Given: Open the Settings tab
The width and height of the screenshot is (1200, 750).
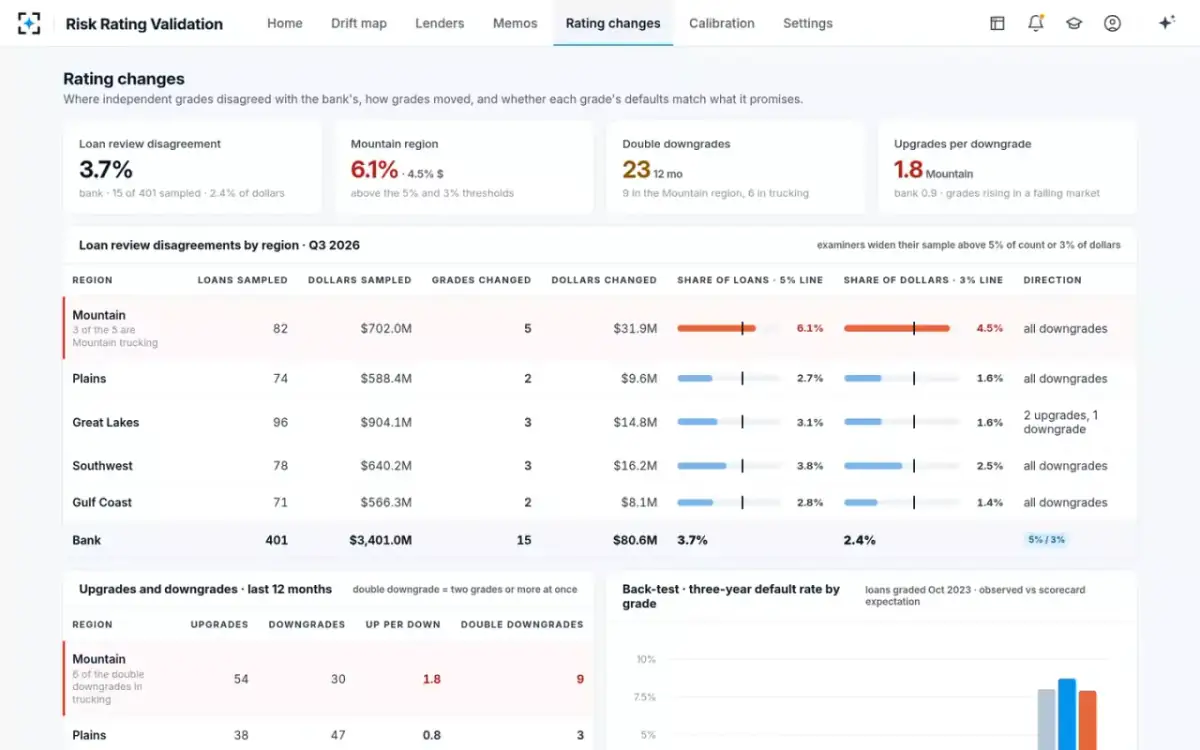Looking at the screenshot, I should point(808,23).
